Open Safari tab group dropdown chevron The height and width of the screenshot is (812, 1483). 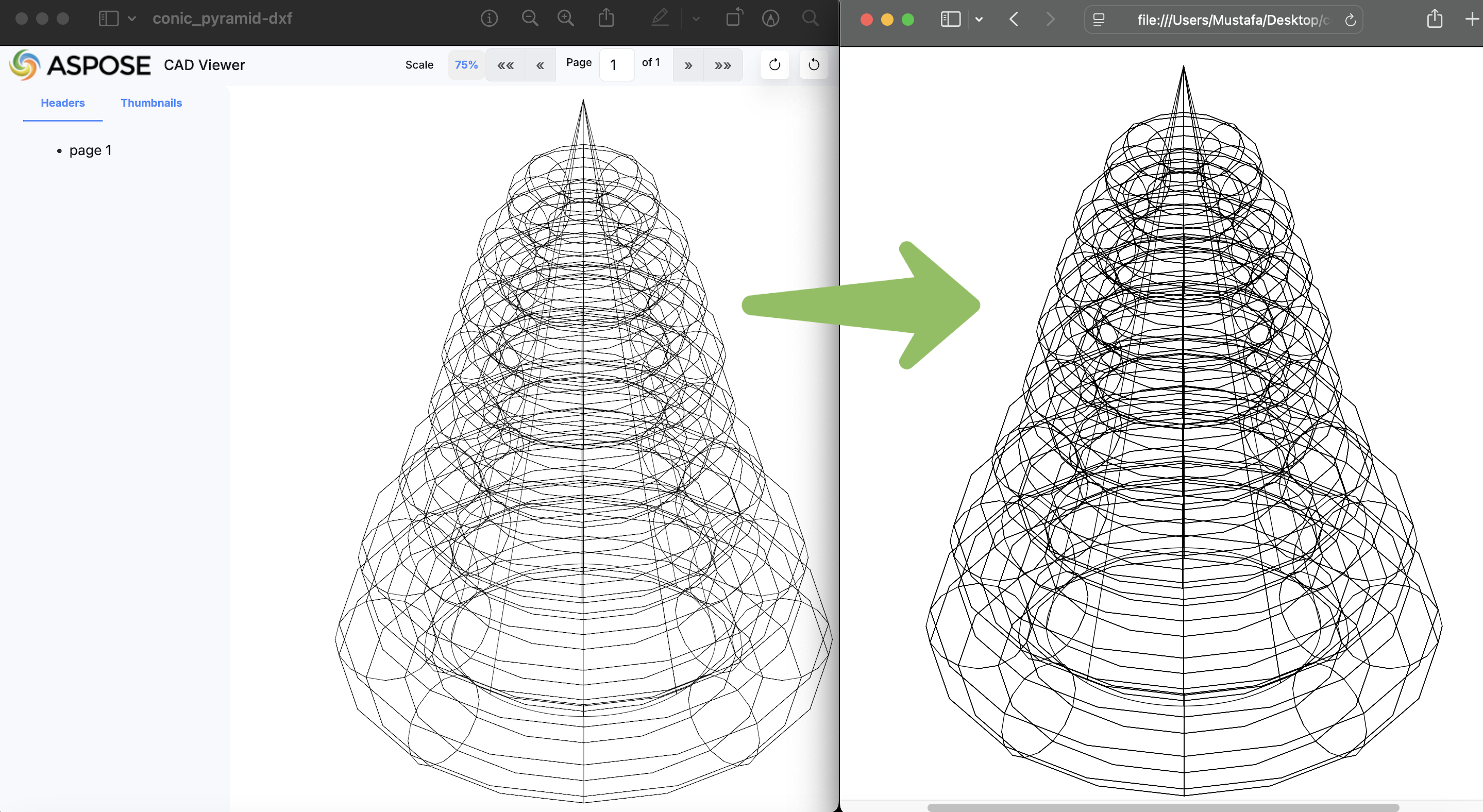click(979, 20)
